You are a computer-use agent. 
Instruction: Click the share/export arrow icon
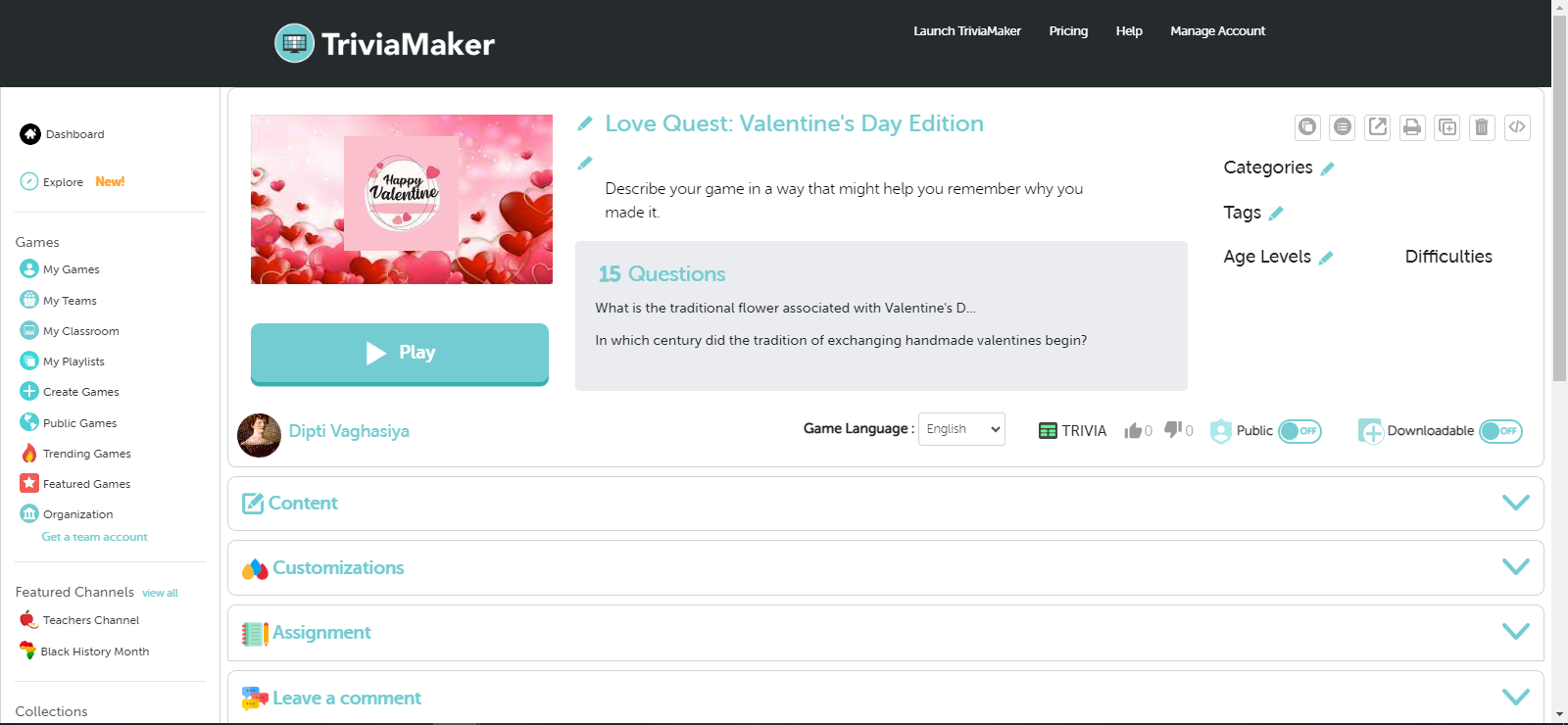(x=1378, y=127)
